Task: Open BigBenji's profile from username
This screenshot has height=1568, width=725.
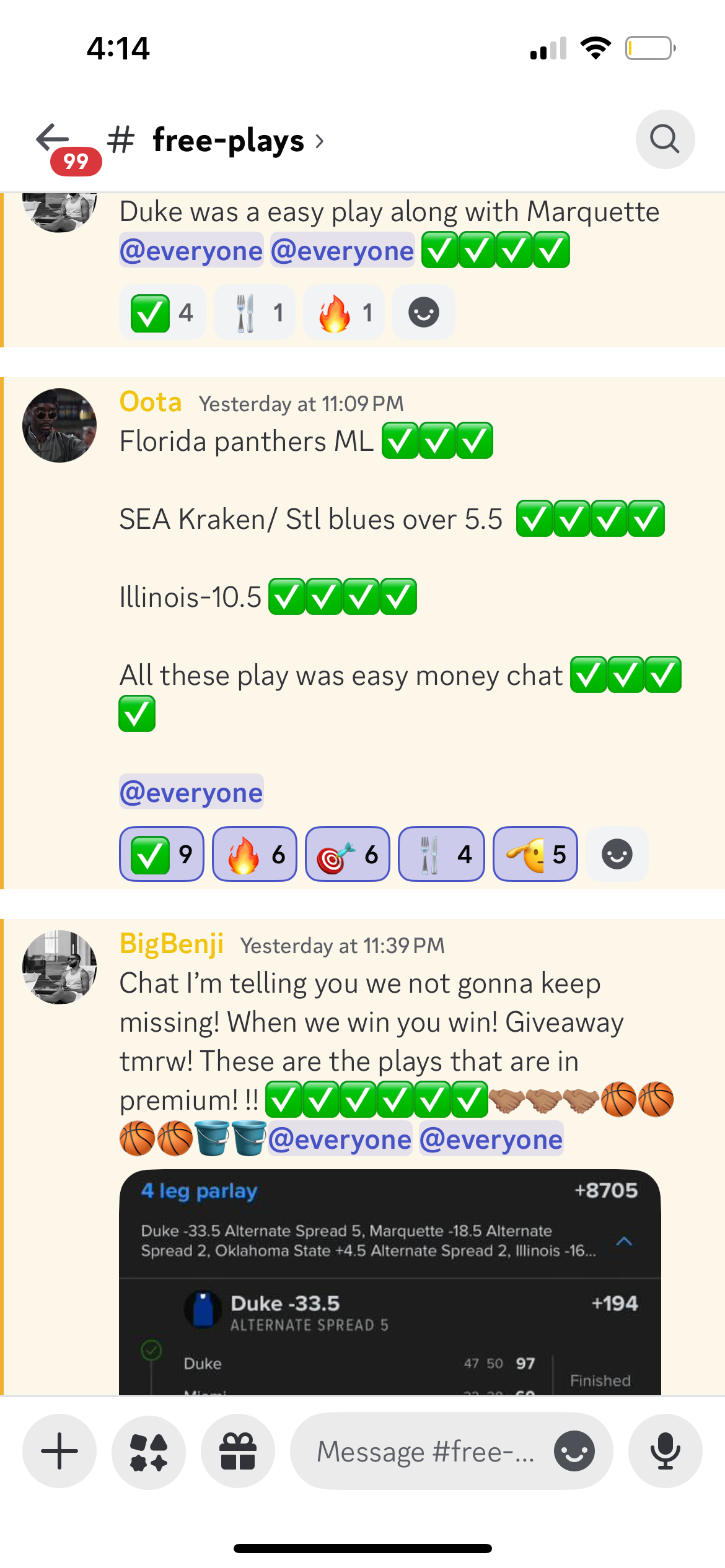Action: tap(172, 944)
